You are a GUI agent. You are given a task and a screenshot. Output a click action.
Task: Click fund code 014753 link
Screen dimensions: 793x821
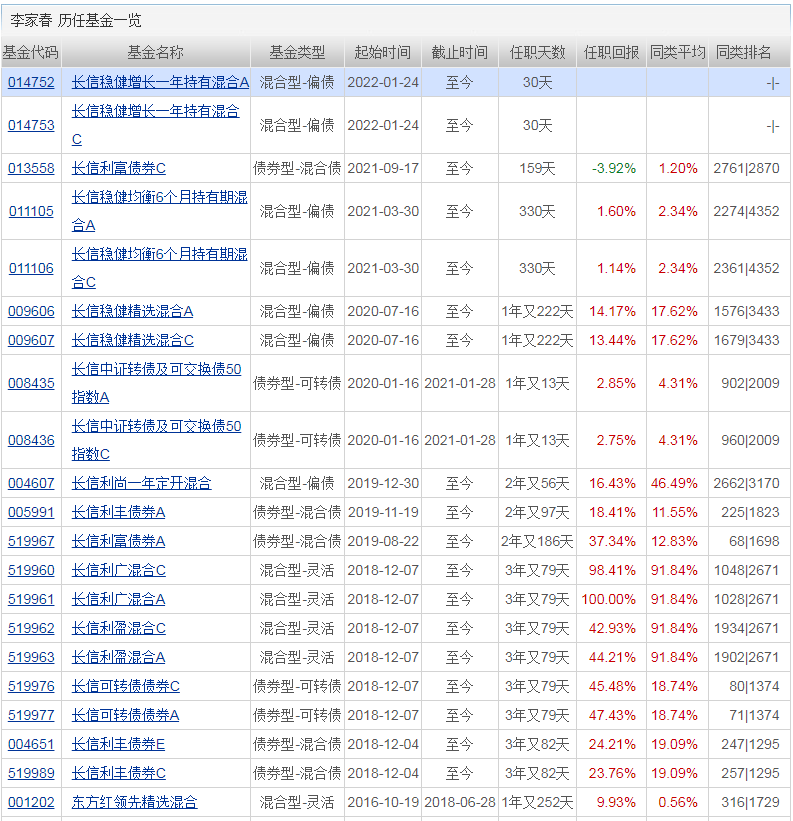coord(31,125)
